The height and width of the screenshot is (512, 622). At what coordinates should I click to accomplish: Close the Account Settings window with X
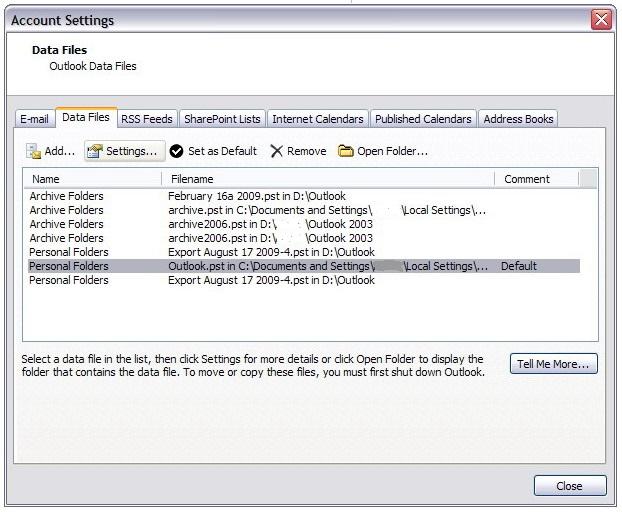click(601, 20)
